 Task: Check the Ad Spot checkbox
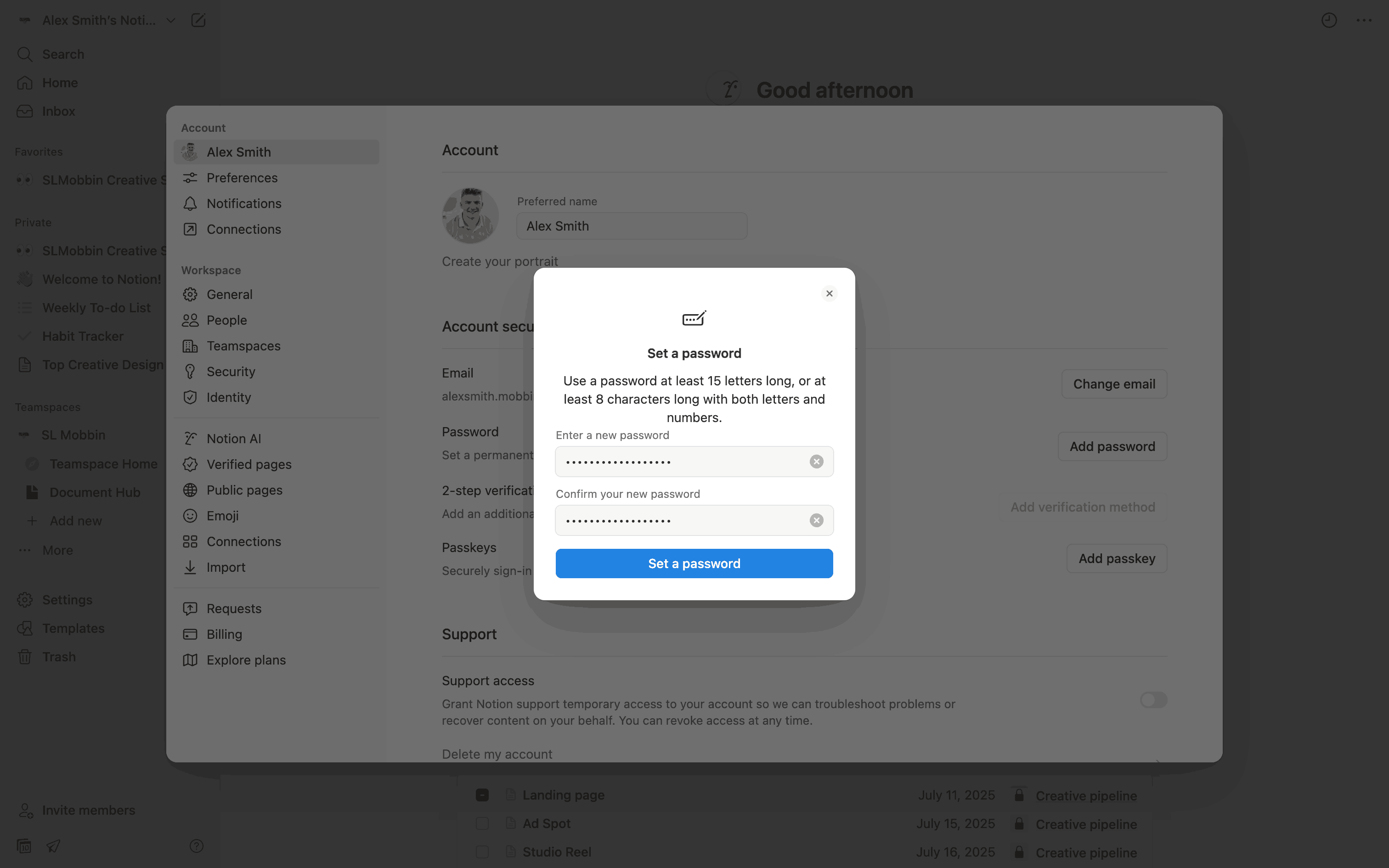[x=482, y=823]
